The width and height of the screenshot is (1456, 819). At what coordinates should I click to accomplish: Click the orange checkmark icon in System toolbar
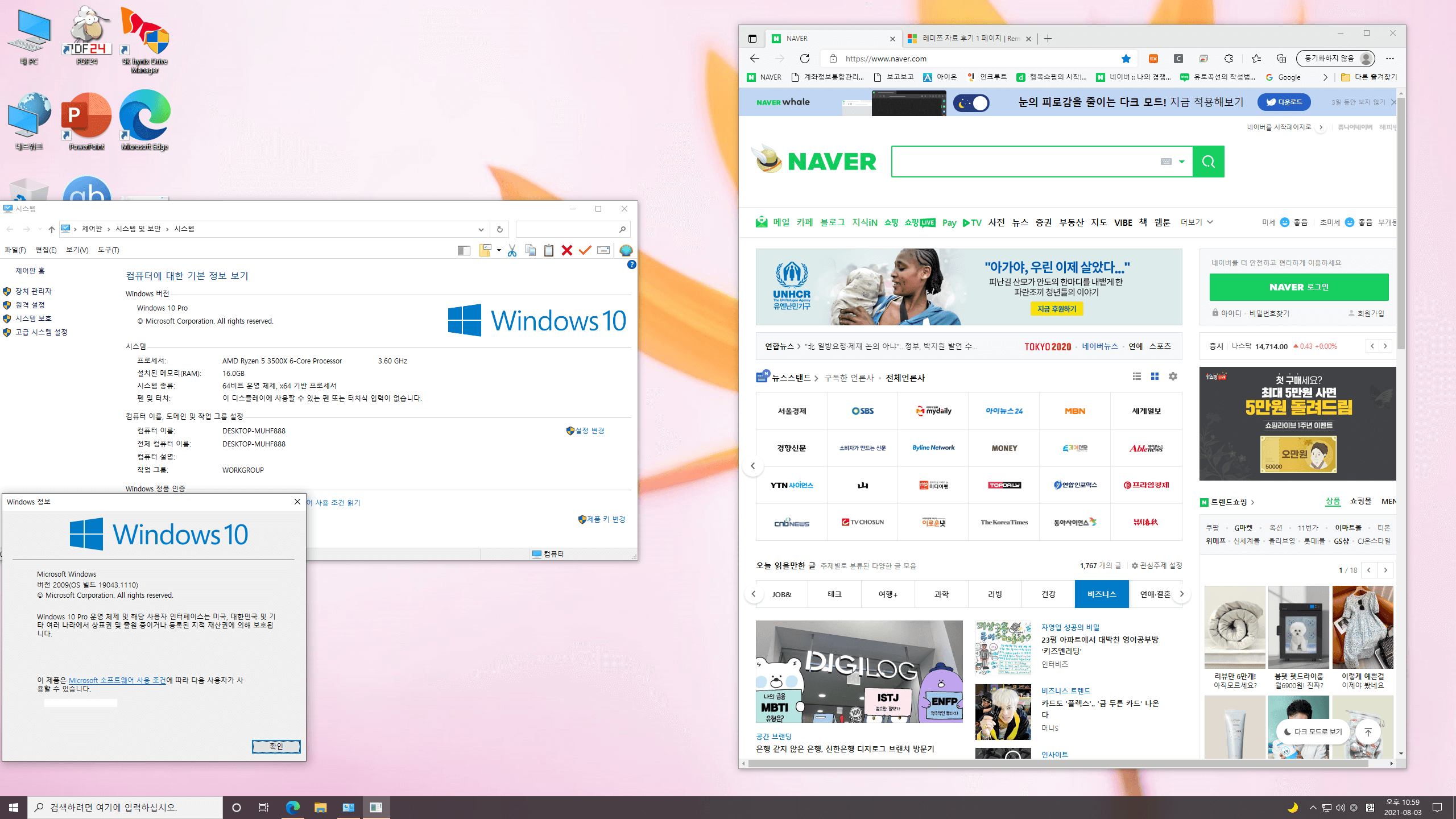point(585,250)
